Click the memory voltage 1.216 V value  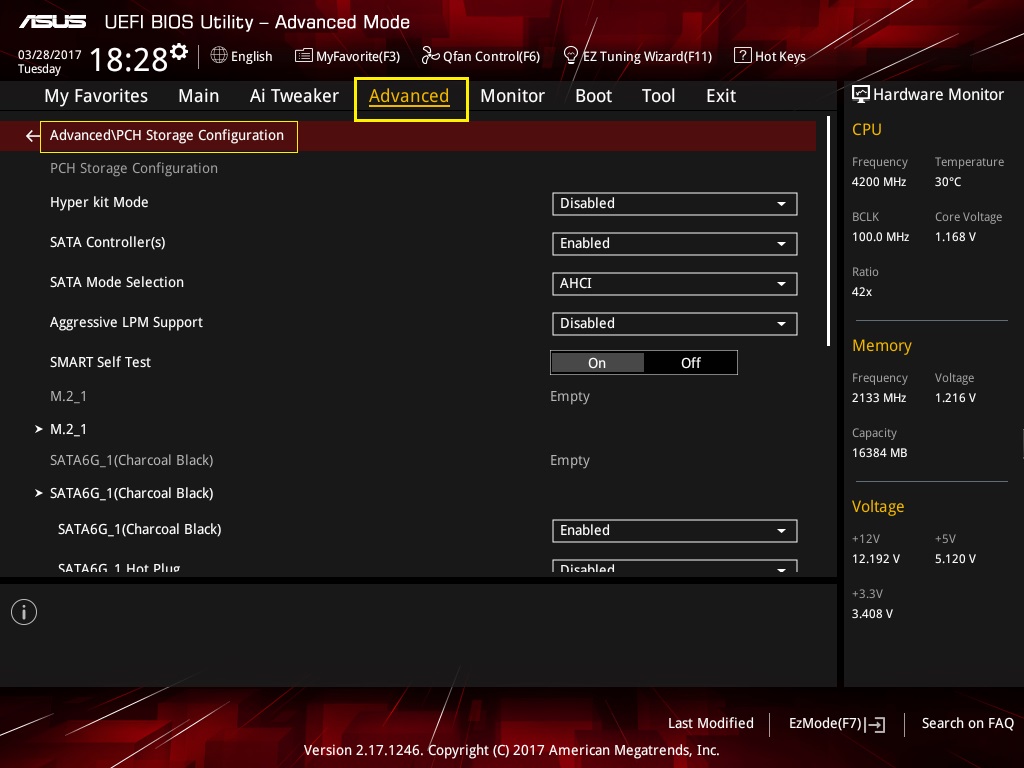(x=955, y=398)
